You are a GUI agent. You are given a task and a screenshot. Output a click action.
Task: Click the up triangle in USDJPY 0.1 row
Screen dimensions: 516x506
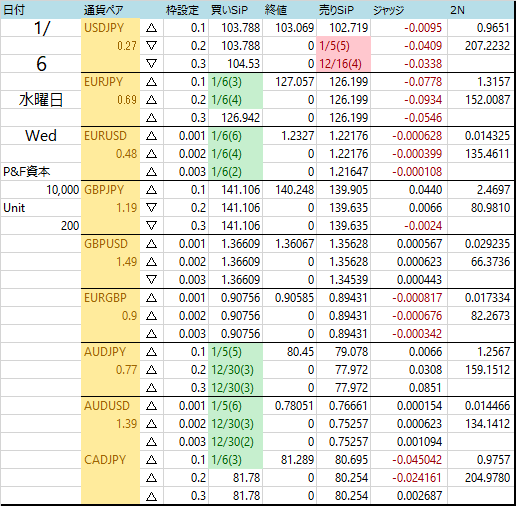(x=151, y=28)
